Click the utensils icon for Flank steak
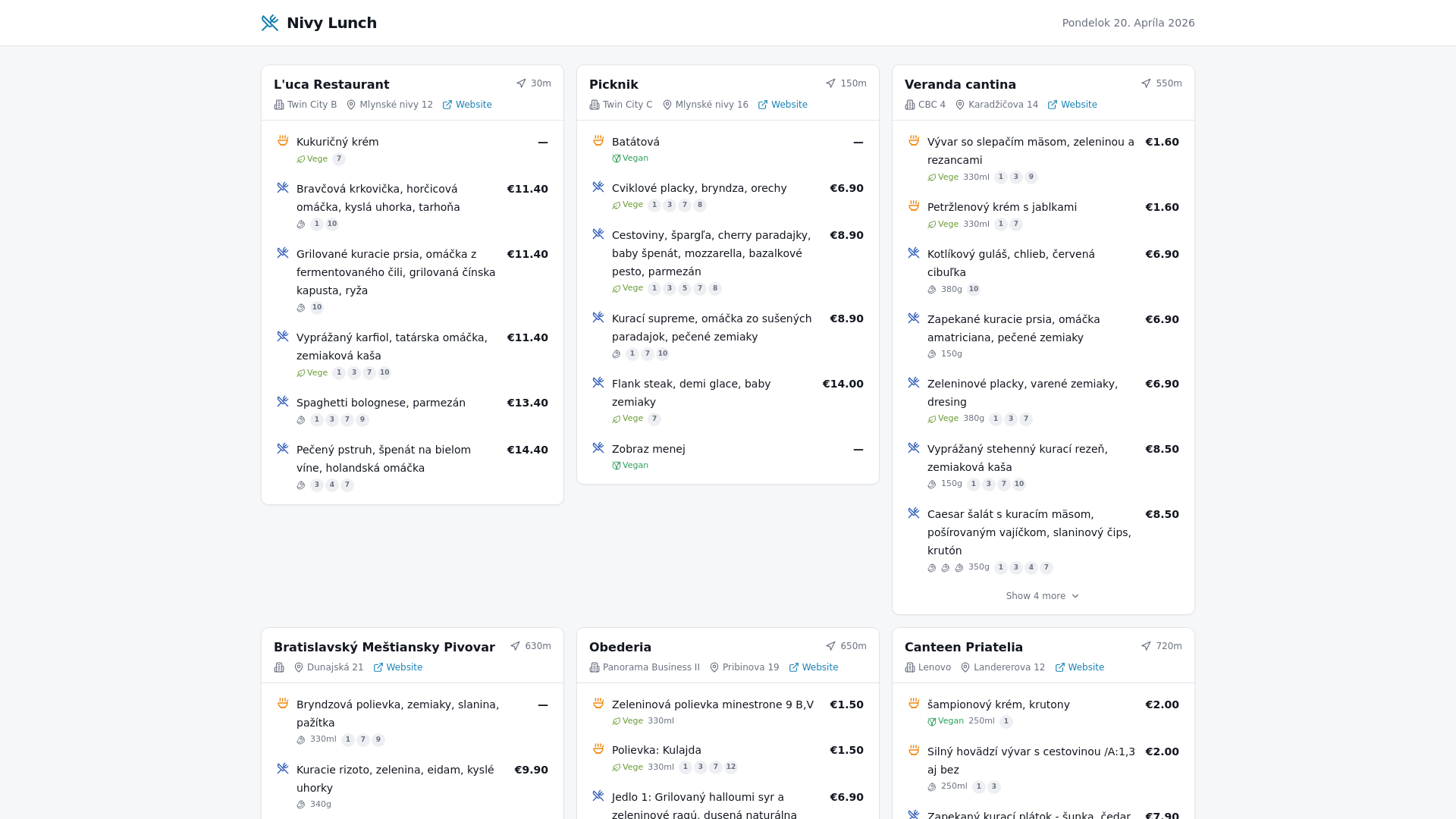The width and height of the screenshot is (1456, 819). click(598, 382)
